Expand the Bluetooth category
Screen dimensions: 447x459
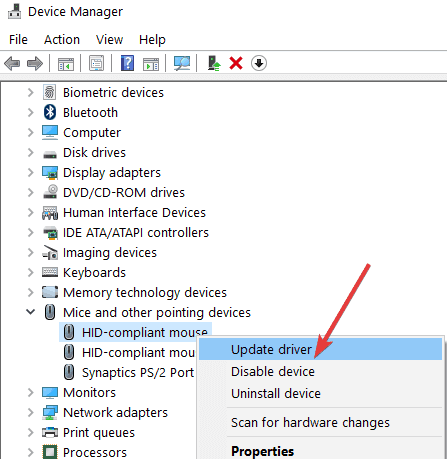[31, 112]
